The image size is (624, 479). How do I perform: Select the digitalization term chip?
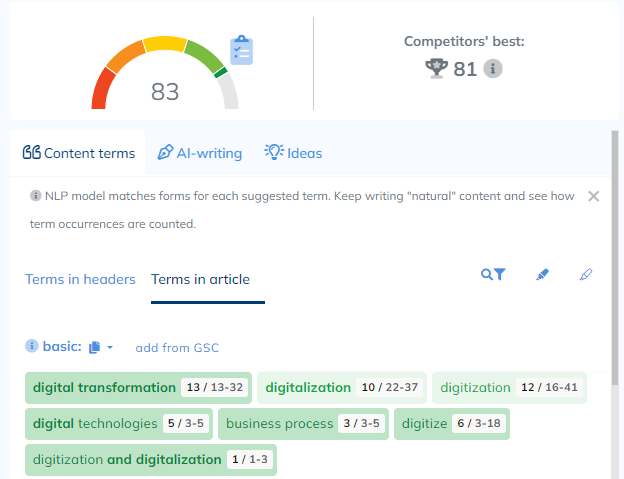click(342, 387)
